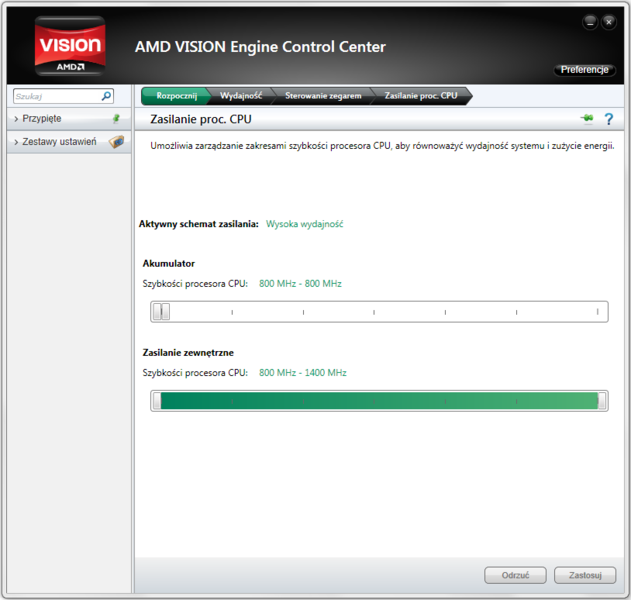
Task: Minimize the Control Center window
Action: [590, 22]
